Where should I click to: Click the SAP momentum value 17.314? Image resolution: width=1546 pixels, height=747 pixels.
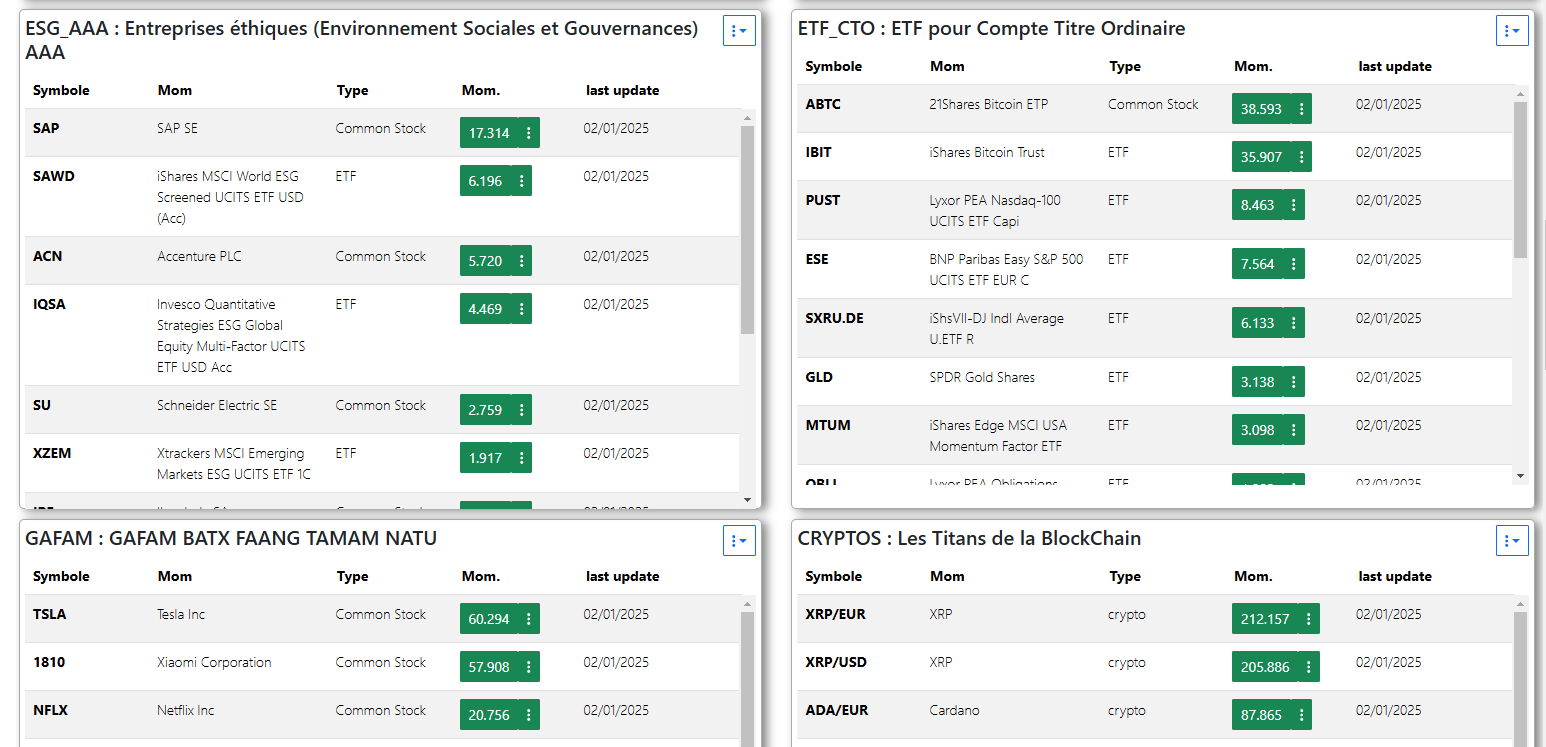(489, 133)
